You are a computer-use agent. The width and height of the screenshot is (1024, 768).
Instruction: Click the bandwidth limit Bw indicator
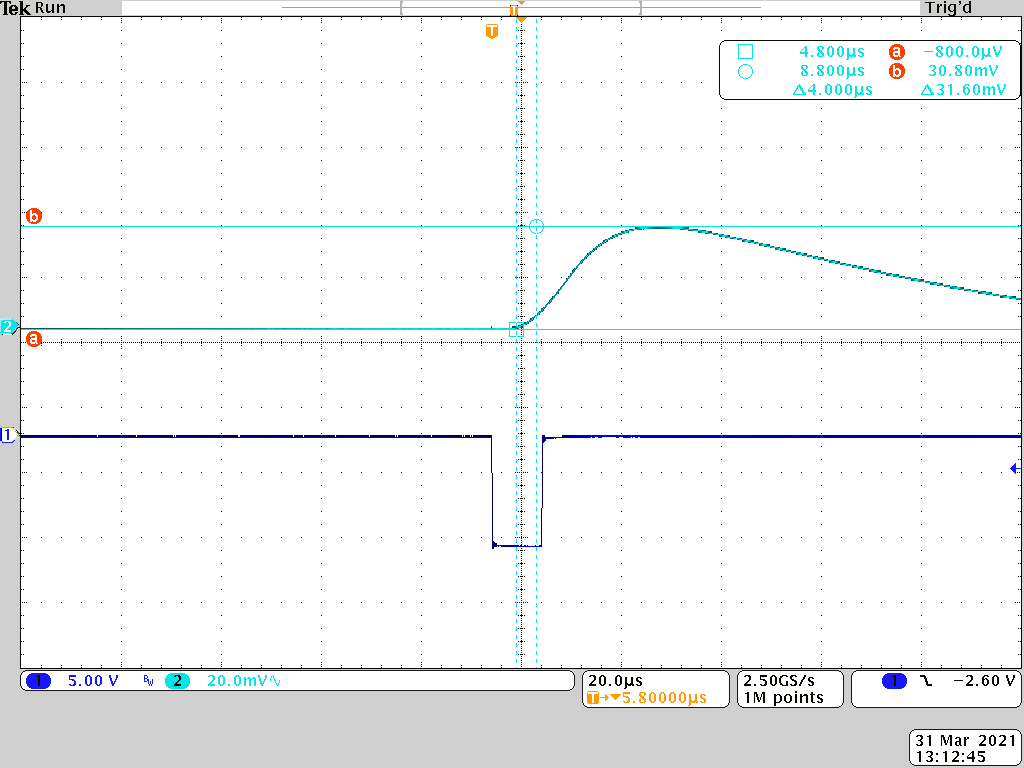coord(148,681)
